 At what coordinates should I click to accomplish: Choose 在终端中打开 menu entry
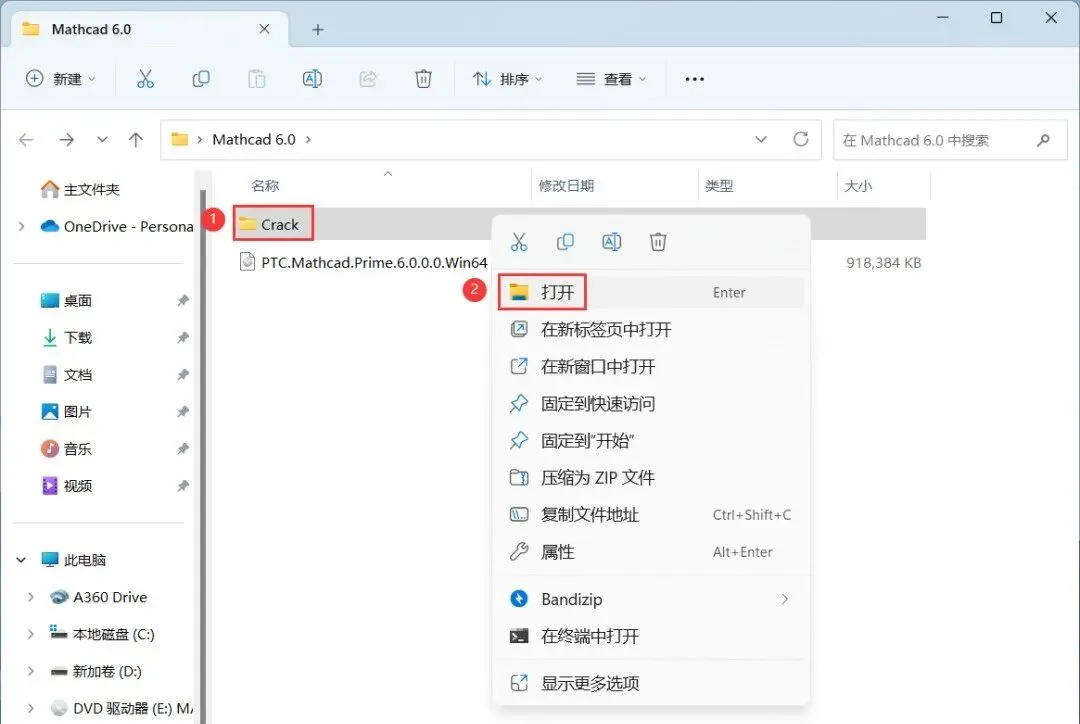click(x=651, y=637)
